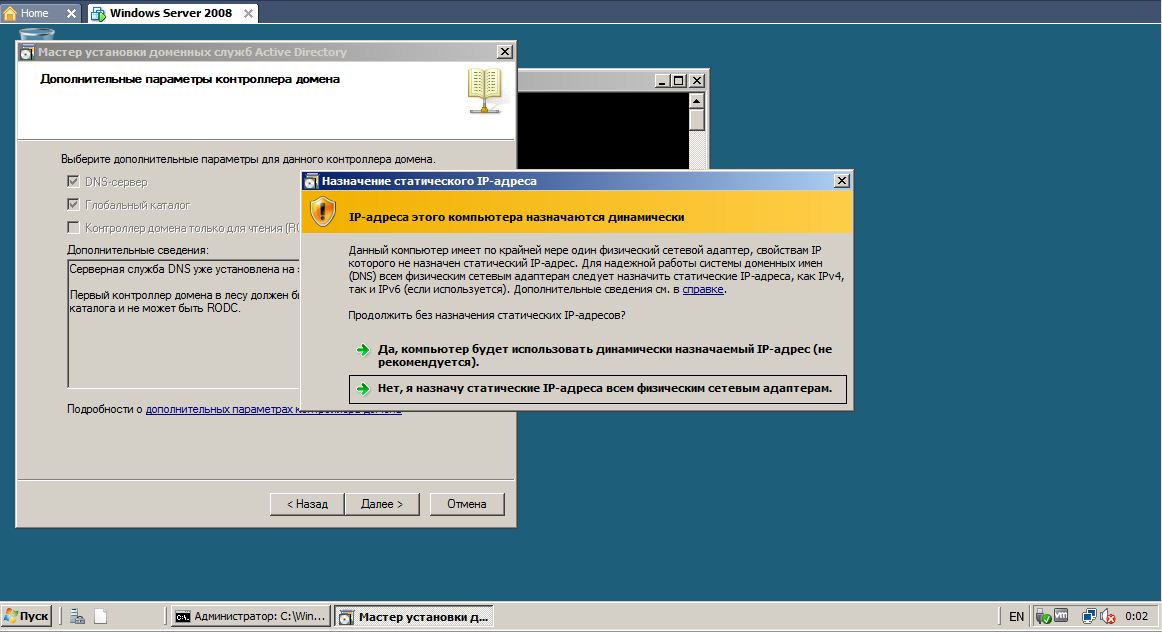This screenshot has height=632, width=1162.
Task: Click the EN language indicator
Action: (1016, 616)
